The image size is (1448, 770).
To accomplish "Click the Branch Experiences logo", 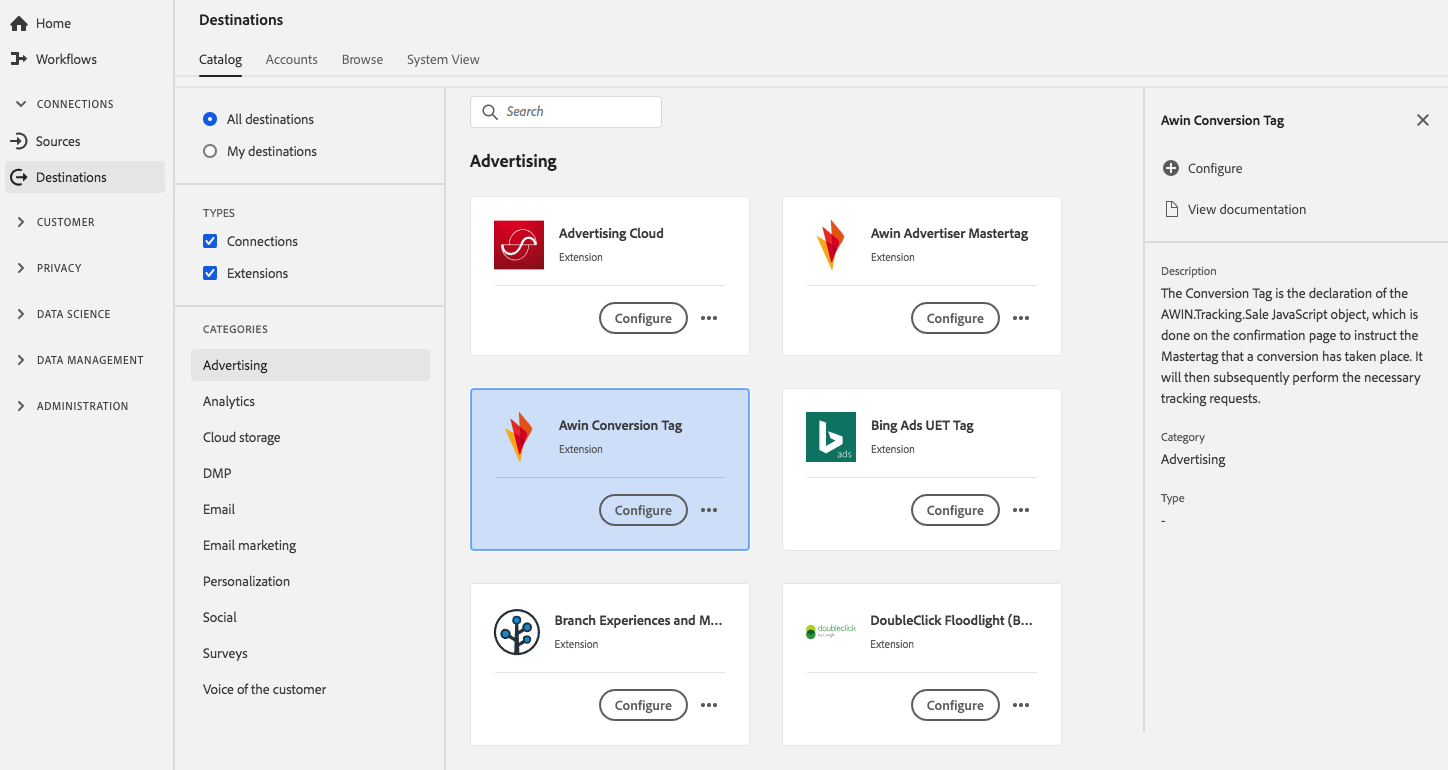I will pos(517,632).
